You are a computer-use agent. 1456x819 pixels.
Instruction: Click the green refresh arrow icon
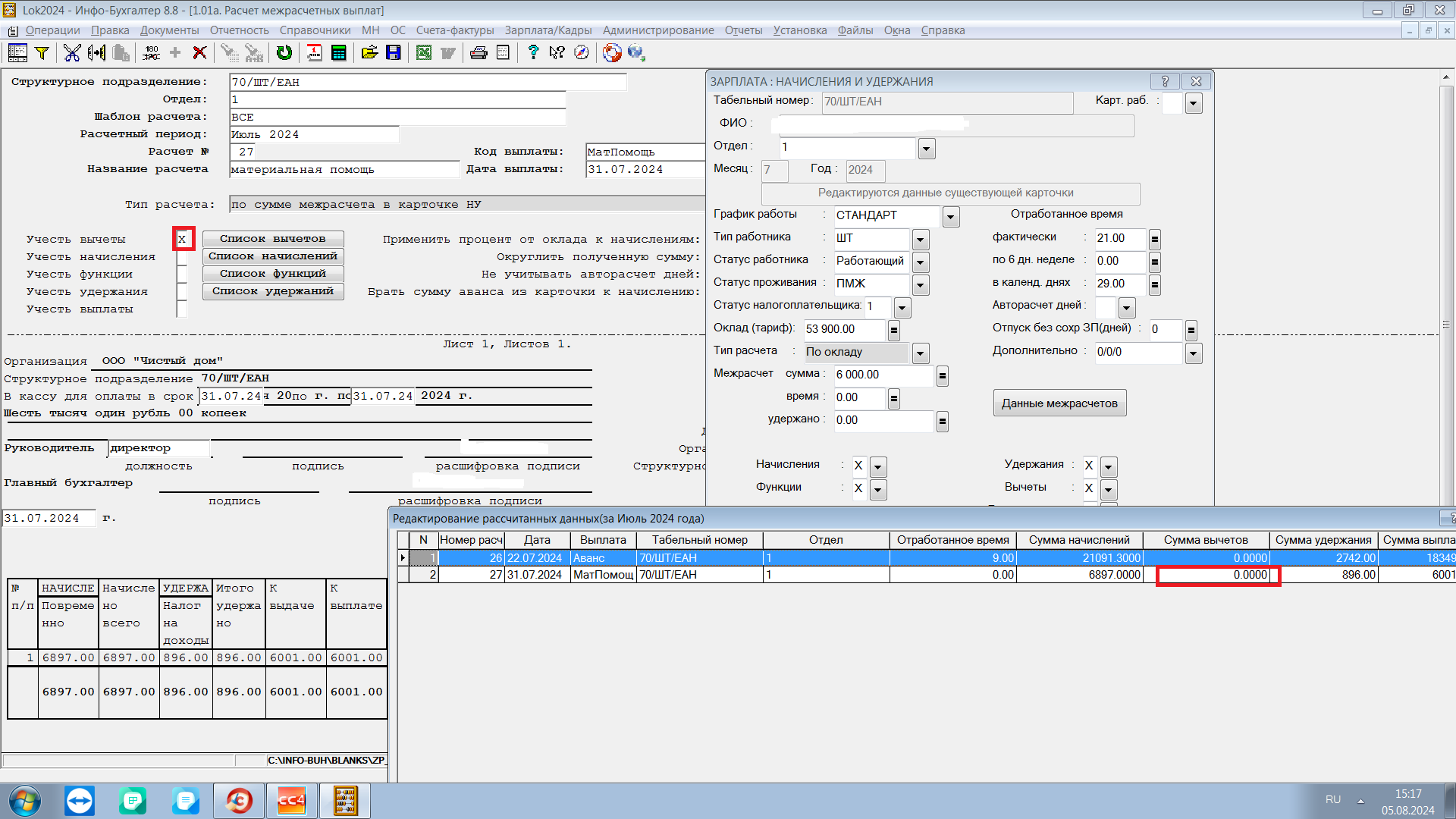284,52
